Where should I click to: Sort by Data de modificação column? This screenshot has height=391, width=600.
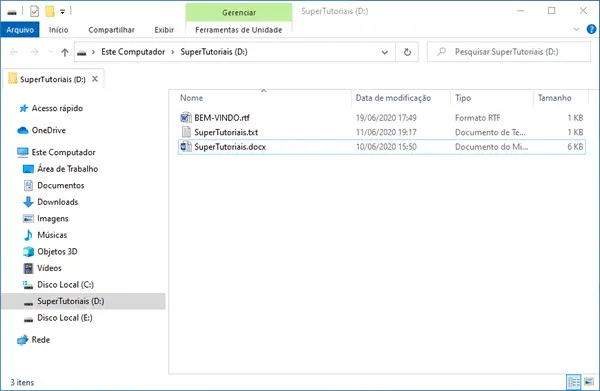[393, 98]
